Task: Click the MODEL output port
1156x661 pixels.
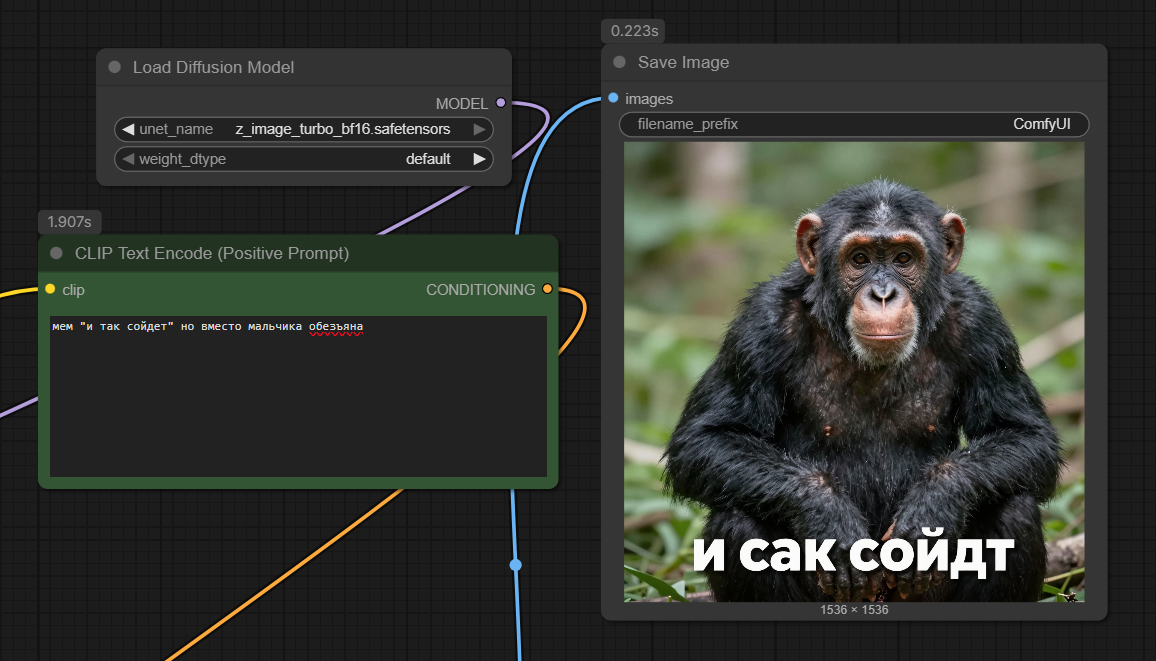Action: coord(501,103)
